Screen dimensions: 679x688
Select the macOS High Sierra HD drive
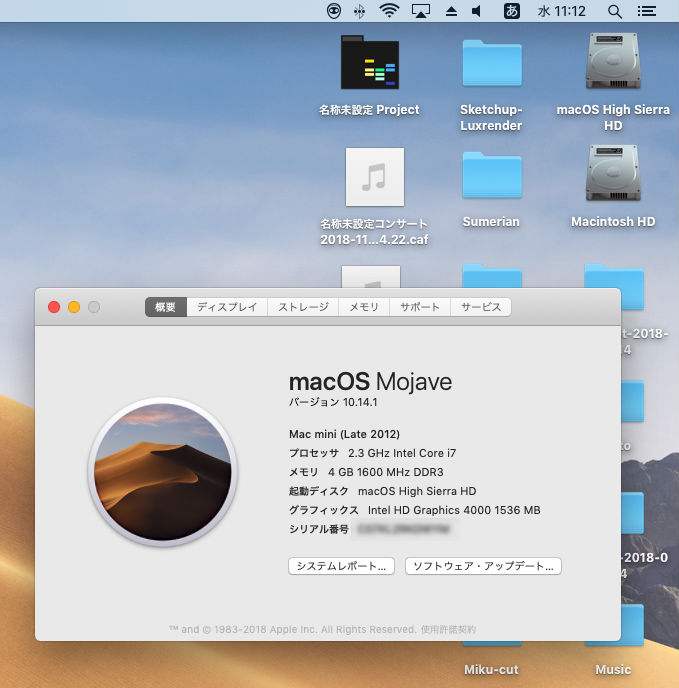click(613, 61)
